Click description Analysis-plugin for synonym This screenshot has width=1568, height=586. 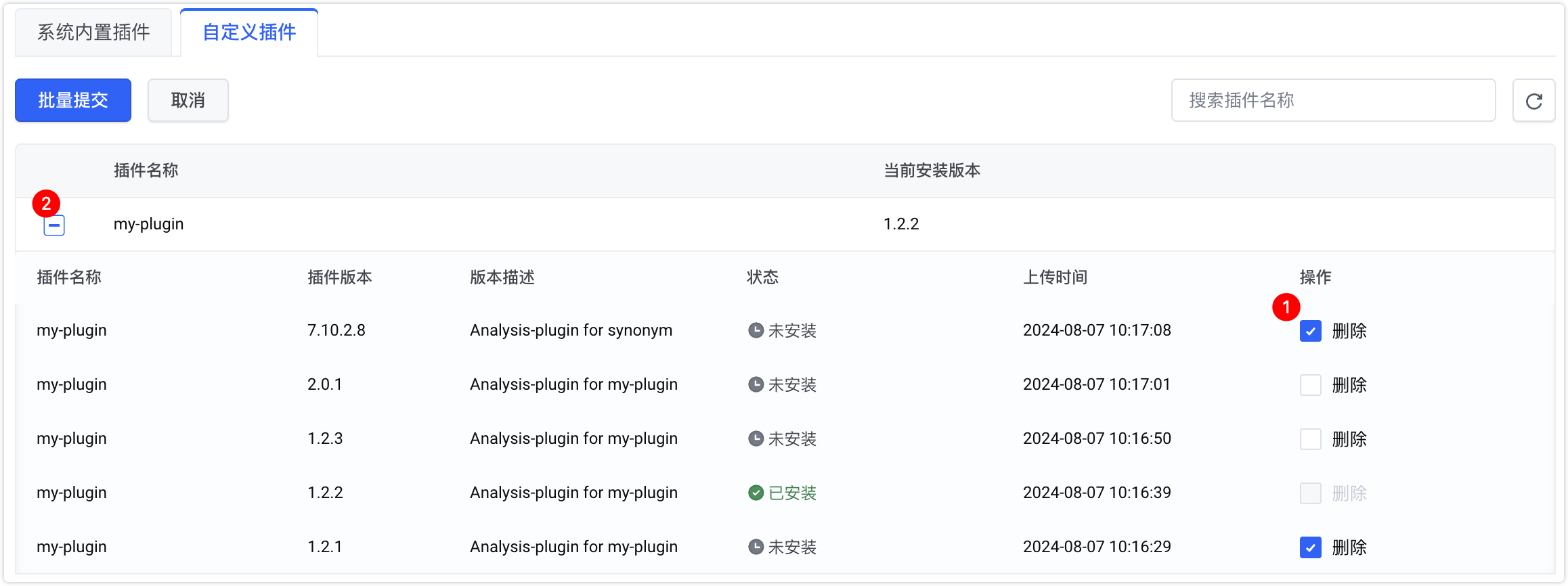click(x=571, y=331)
